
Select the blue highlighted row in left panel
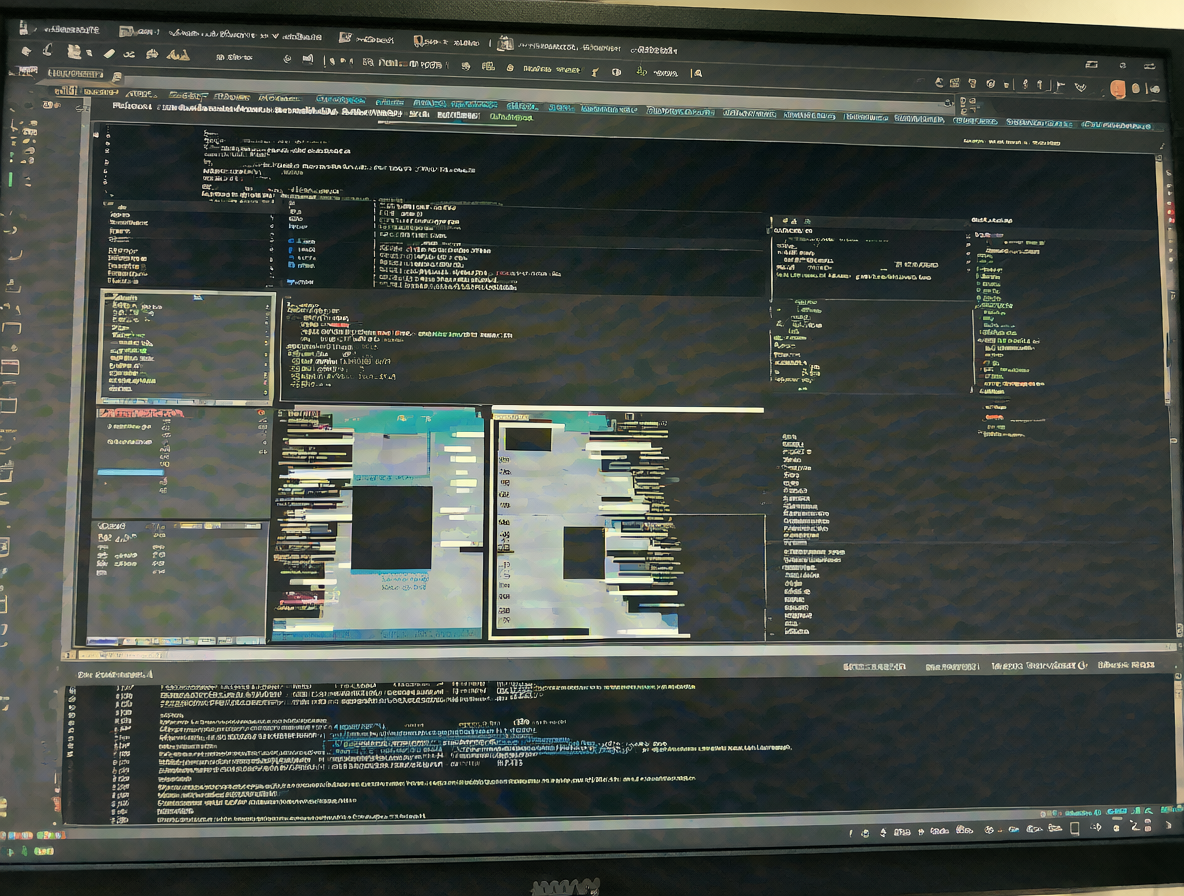tap(131, 473)
